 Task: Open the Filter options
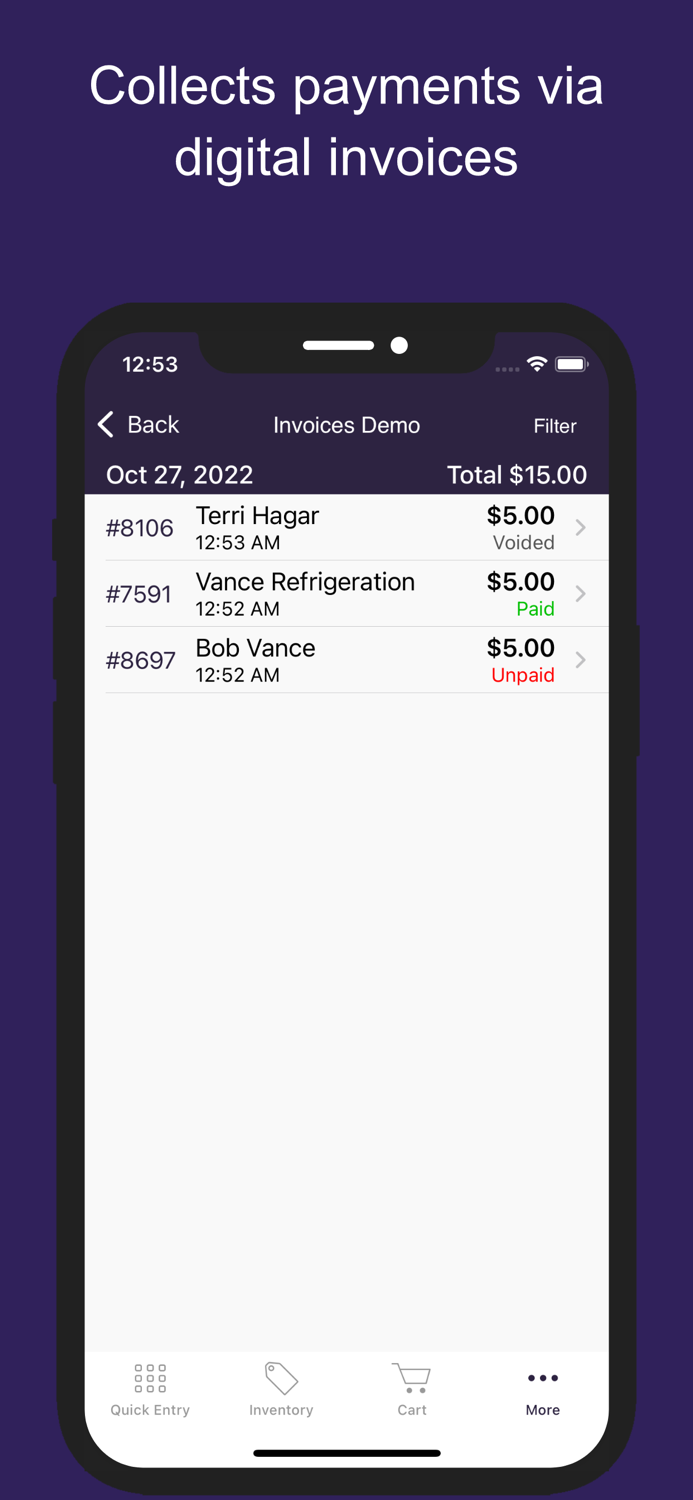tap(555, 426)
